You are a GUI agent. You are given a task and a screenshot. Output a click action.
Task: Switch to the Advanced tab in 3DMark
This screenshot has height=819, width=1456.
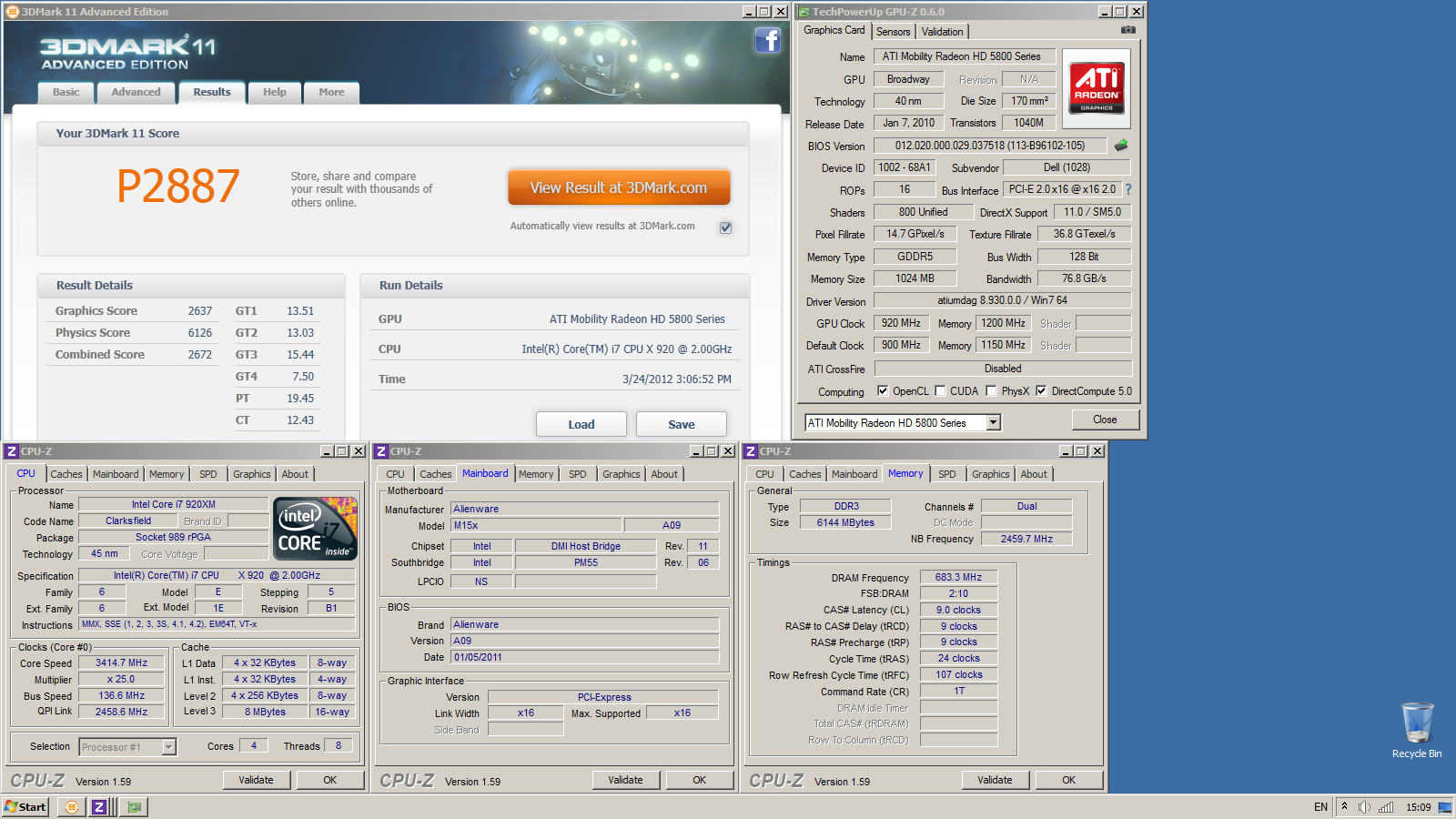pos(136,92)
